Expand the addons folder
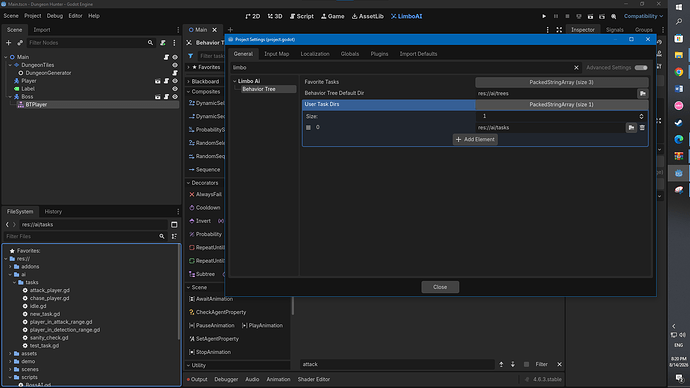Viewport: 690px width, 388px height. [10, 267]
